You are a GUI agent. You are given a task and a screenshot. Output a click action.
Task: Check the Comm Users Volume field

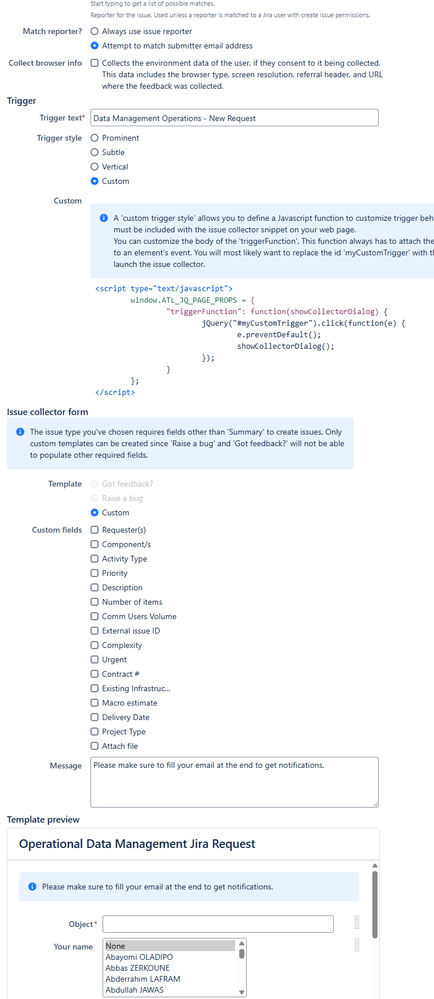[x=95, y=616]
